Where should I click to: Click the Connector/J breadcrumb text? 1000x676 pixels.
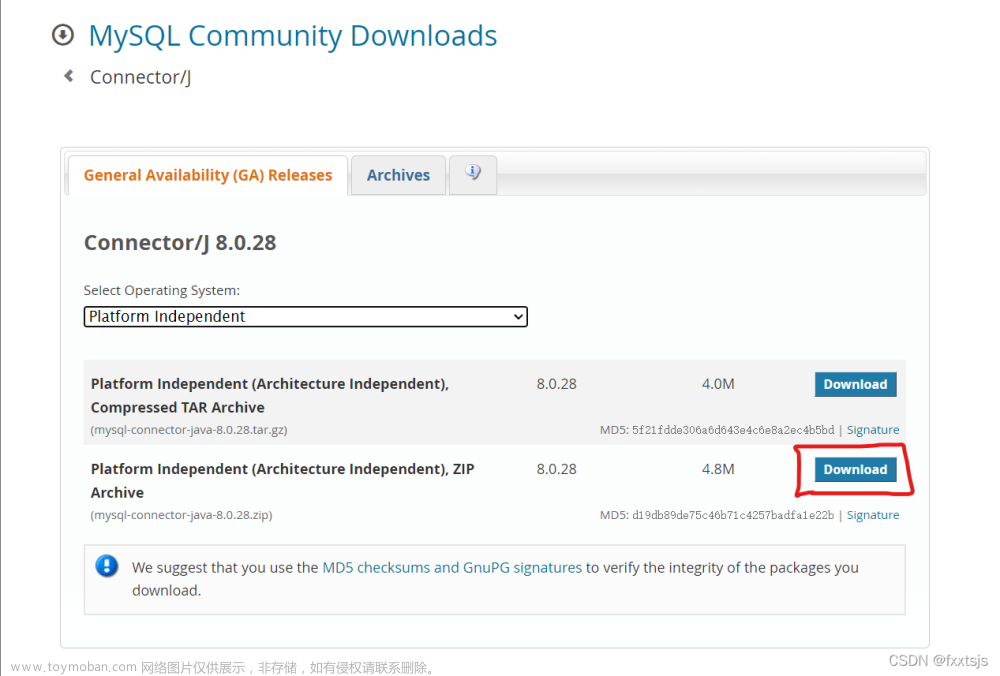140,77
